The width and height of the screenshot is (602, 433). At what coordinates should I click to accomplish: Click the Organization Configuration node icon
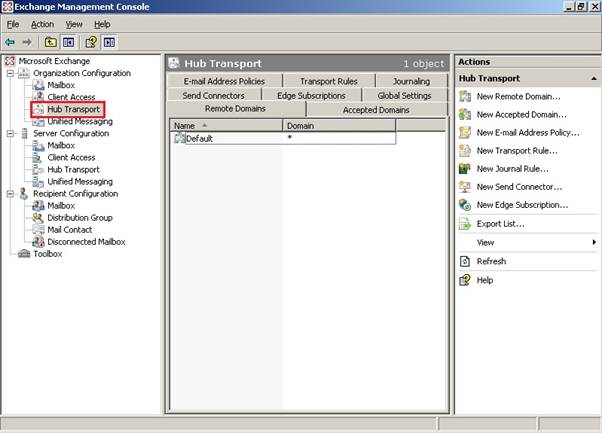pyautogui.click(x=24, y=73)
